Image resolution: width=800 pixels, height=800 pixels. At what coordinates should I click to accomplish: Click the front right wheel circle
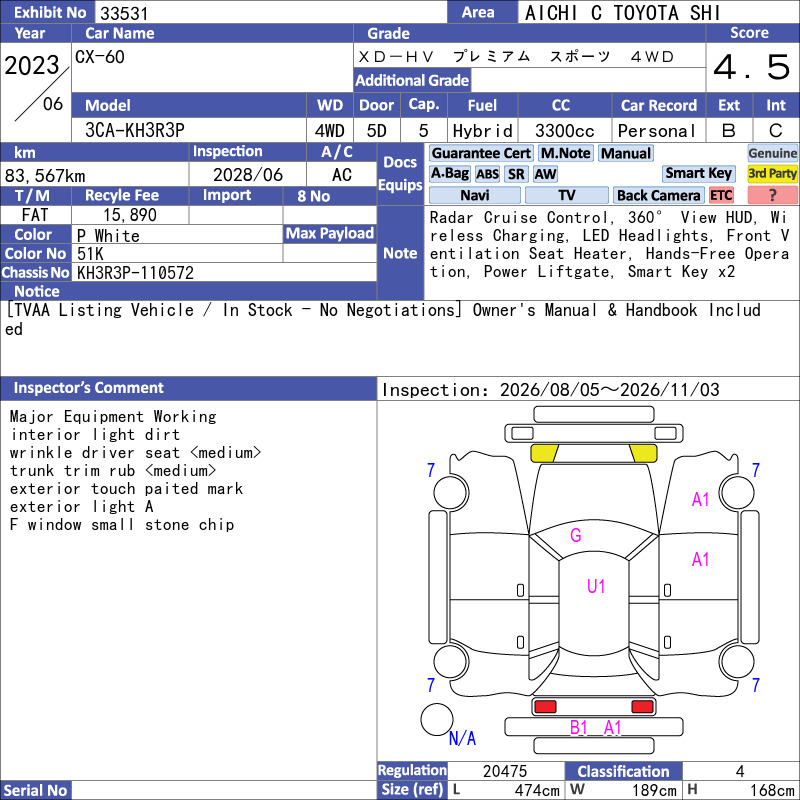coord(737,492)
